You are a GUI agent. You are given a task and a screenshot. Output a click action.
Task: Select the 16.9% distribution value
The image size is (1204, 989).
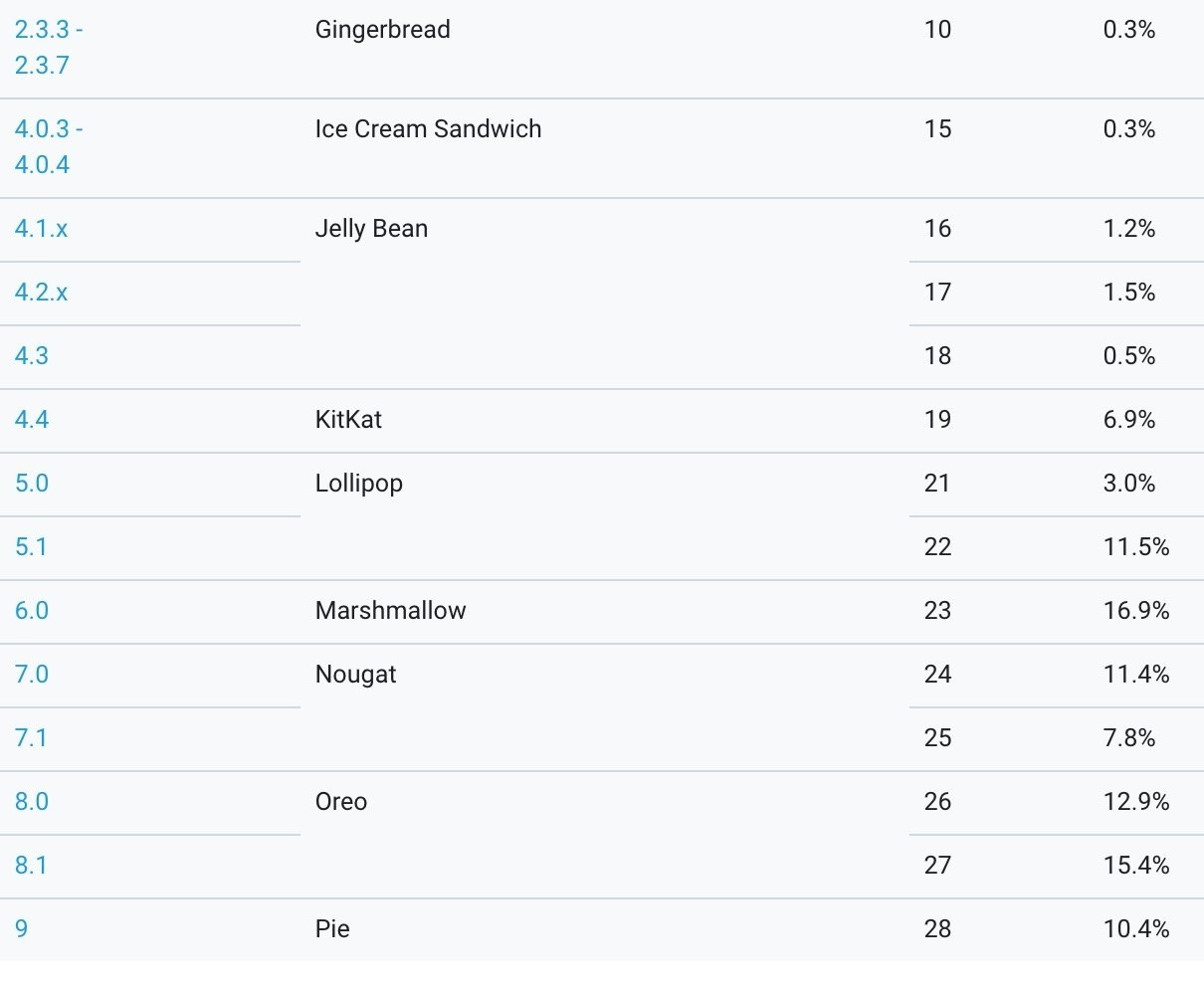pos(1135,611)
